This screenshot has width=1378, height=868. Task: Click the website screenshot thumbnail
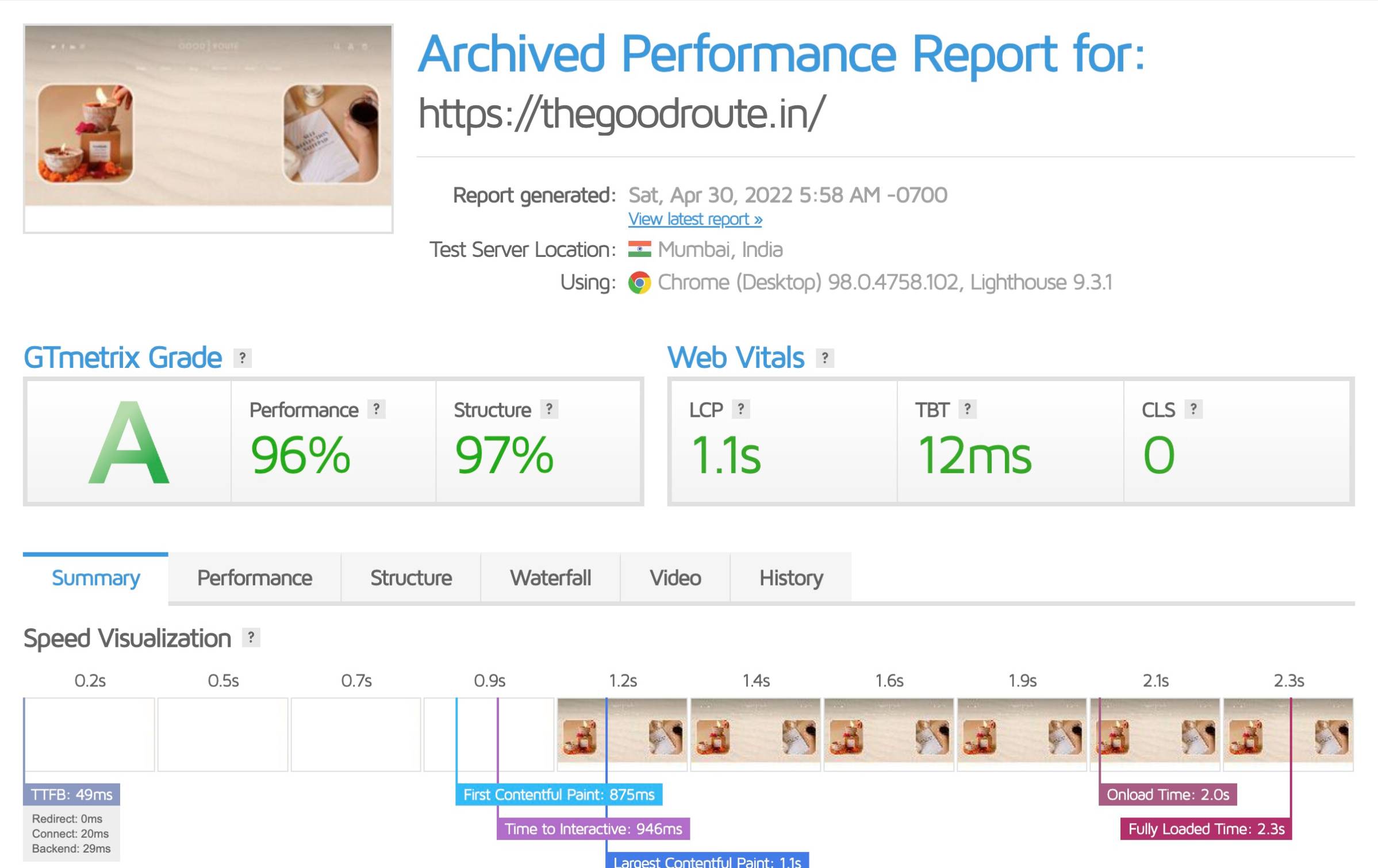pyautogui.click(x=208, y=128)
